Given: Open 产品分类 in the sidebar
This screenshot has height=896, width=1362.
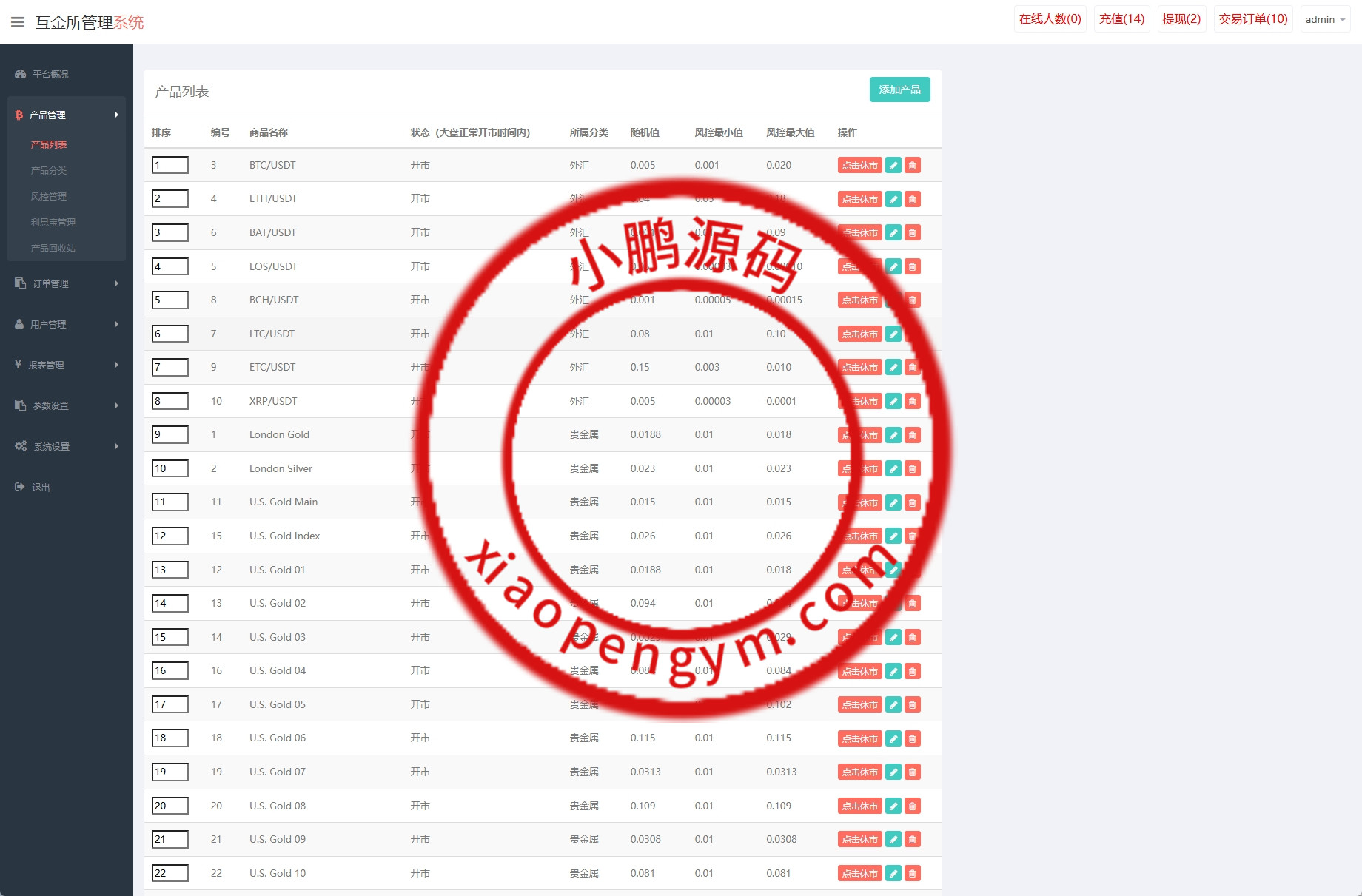Looking at the screenshot, I should (49, 170).
